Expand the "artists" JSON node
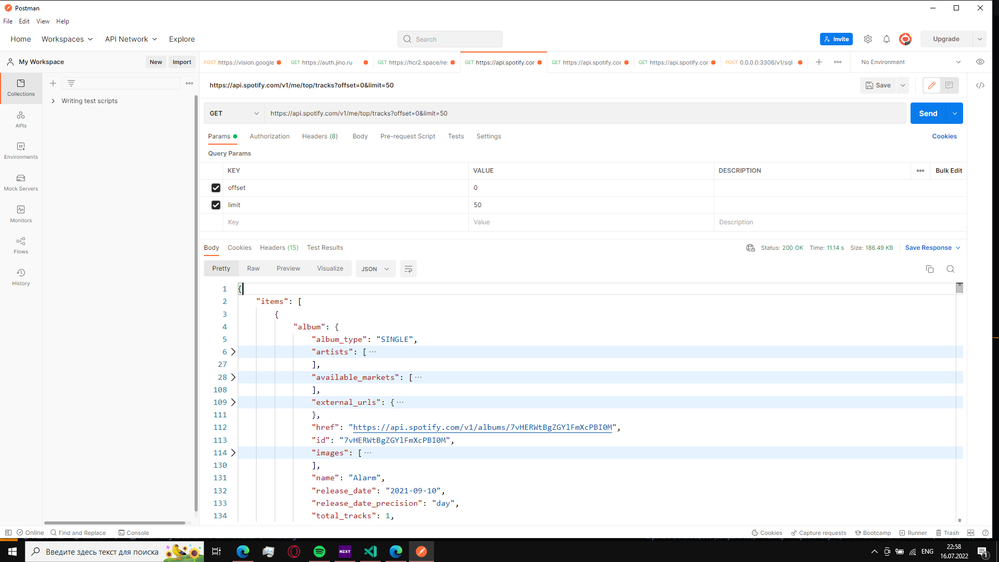999x562 pixels. coord(233,352)
